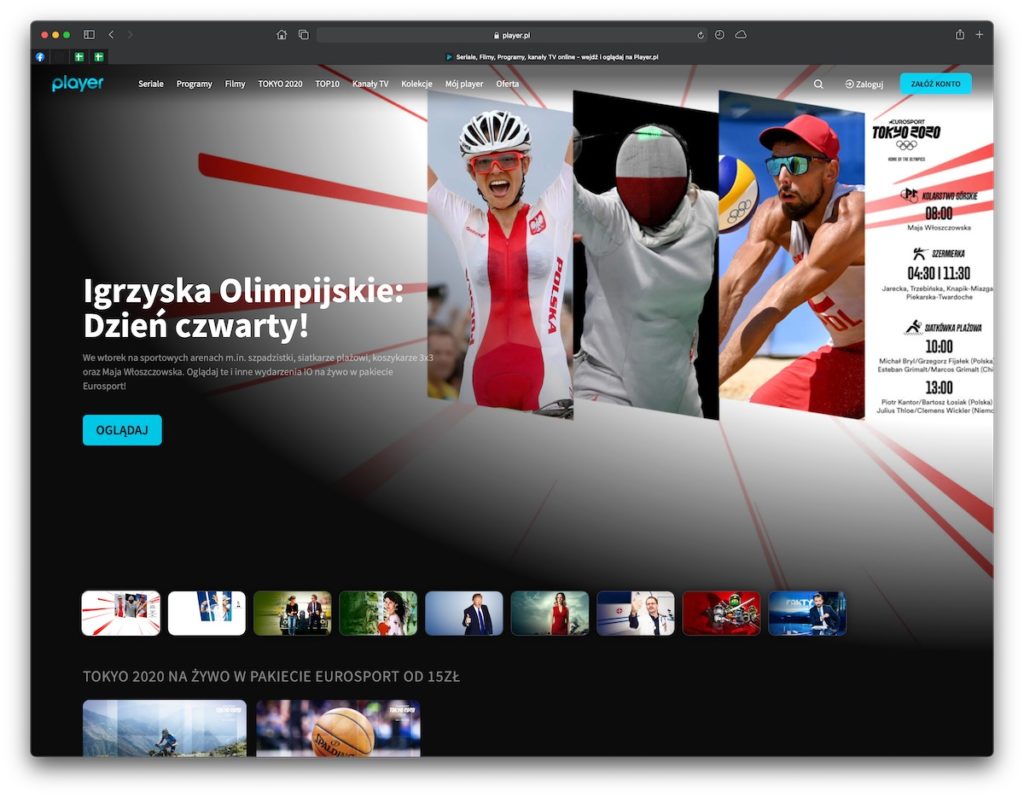
Task: Open the site search magnifier icon
Action: 818,84
